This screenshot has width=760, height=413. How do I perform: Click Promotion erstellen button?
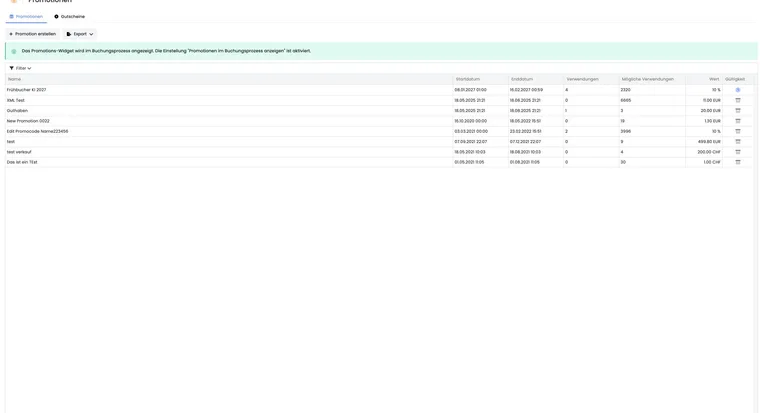32,34
